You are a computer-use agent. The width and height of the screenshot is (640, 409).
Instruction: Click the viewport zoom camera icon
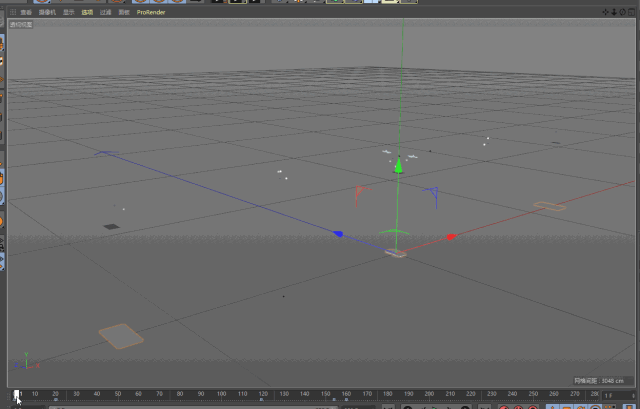coord(614,12)
